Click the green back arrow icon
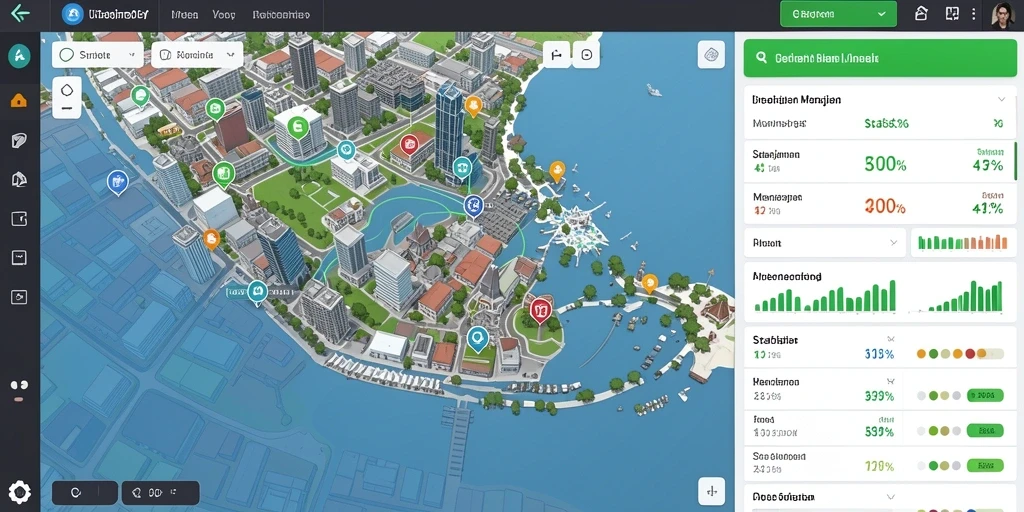This screenshot has width=1024, height=512. [x=20, y=13]
